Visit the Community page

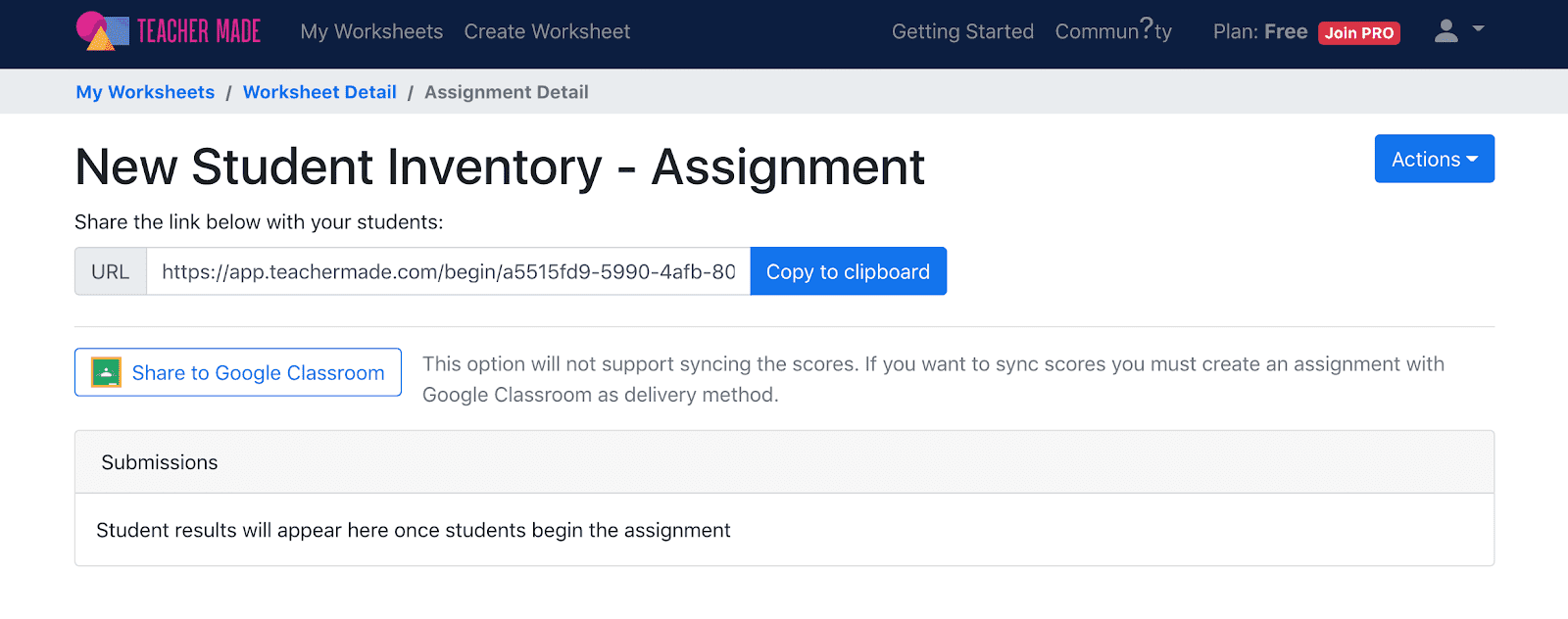tap(1113, 31)
